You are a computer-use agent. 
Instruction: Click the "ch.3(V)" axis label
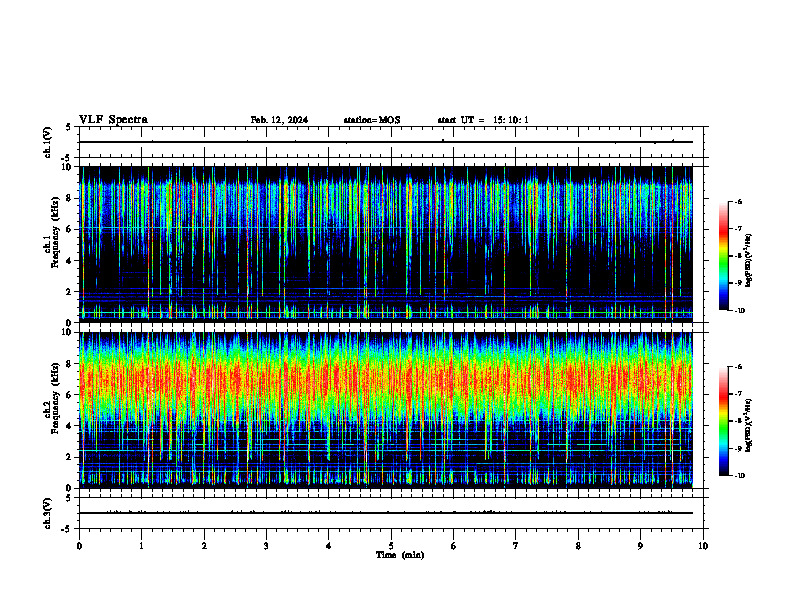[x=47, y=513]
